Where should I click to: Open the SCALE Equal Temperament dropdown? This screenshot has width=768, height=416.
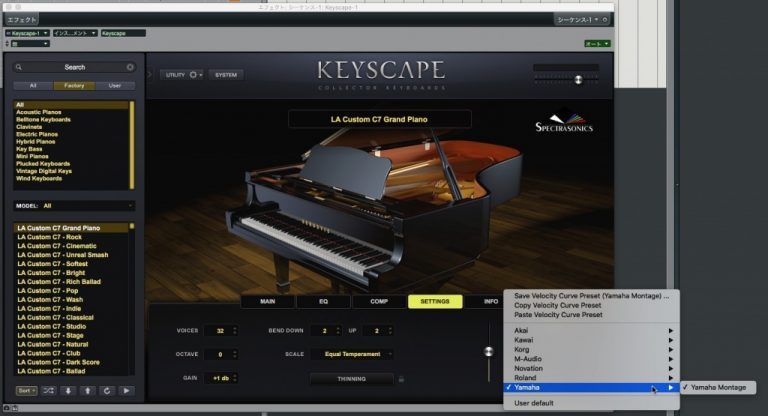coord(352,354)
